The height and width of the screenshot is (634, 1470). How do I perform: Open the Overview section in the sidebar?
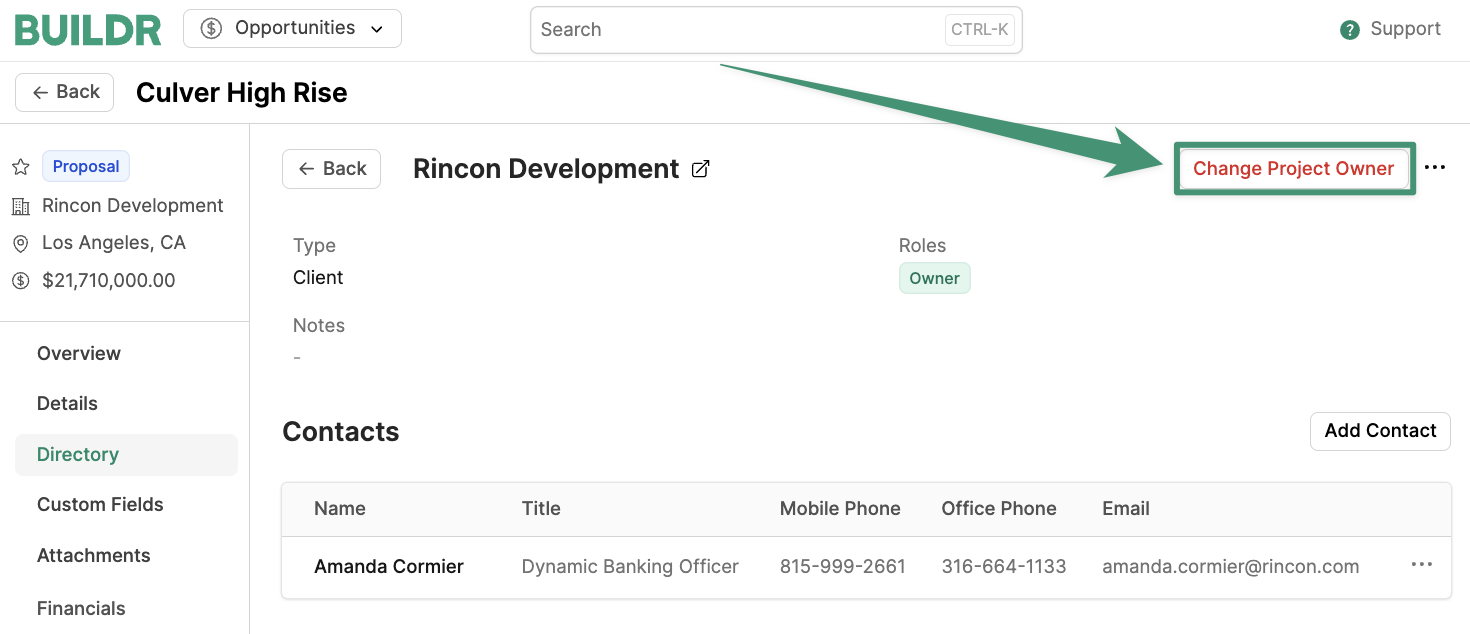(79, 353)
